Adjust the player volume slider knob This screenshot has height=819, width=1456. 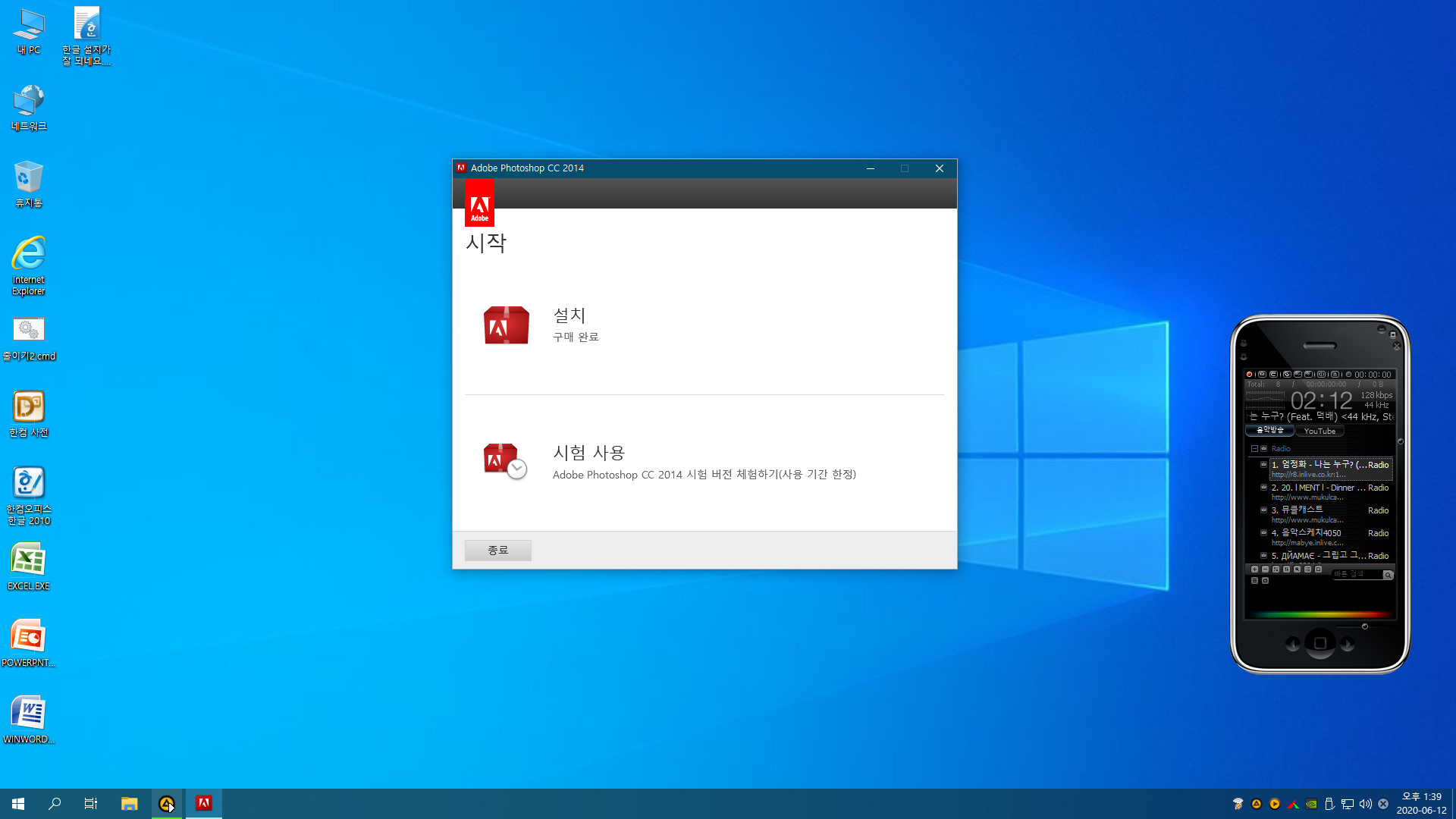[1365, 626]
